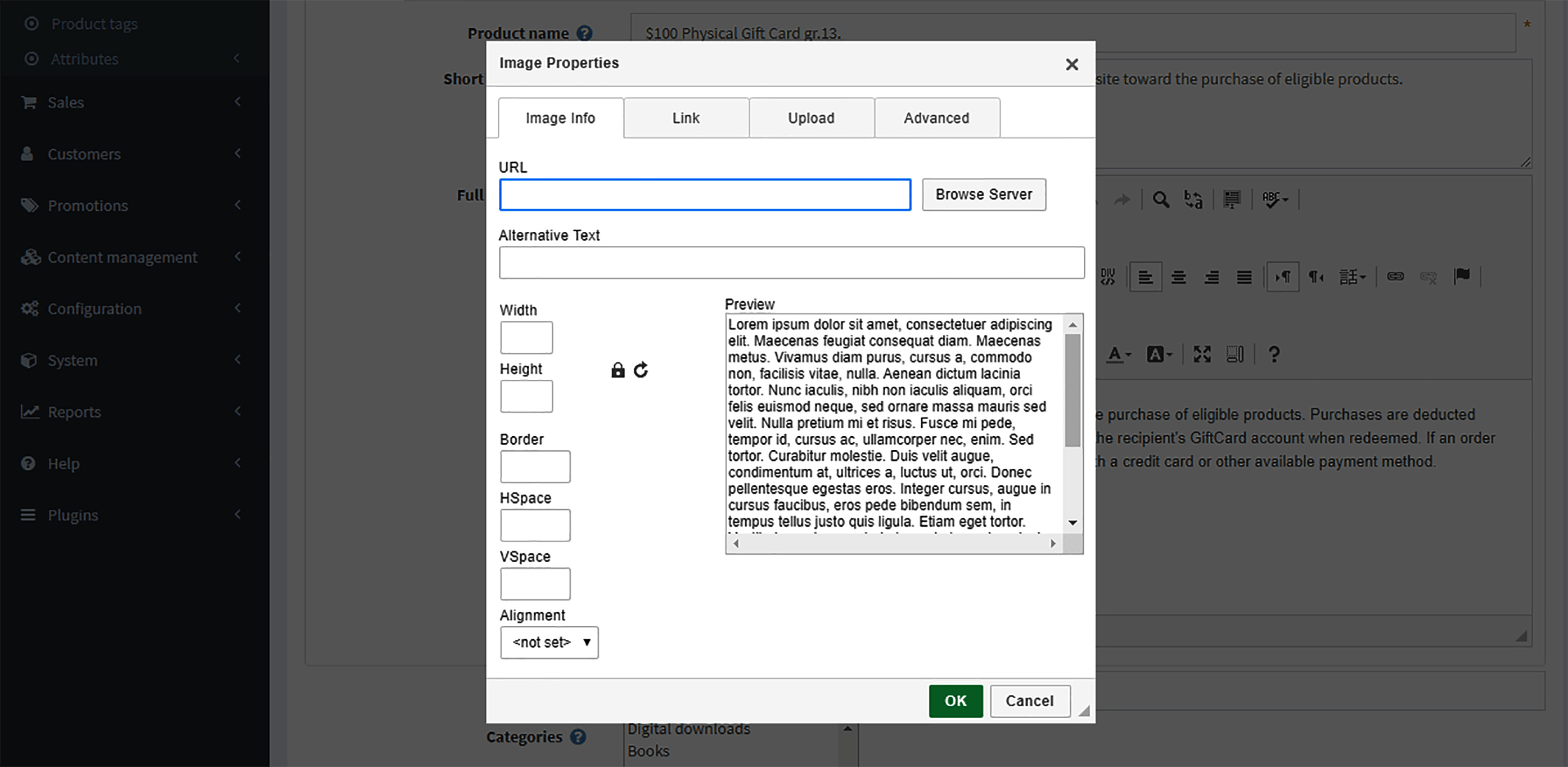The image size is (1568, 767).
Task: Open the Help sidebar menu
Action: click(x=134, y=464)
